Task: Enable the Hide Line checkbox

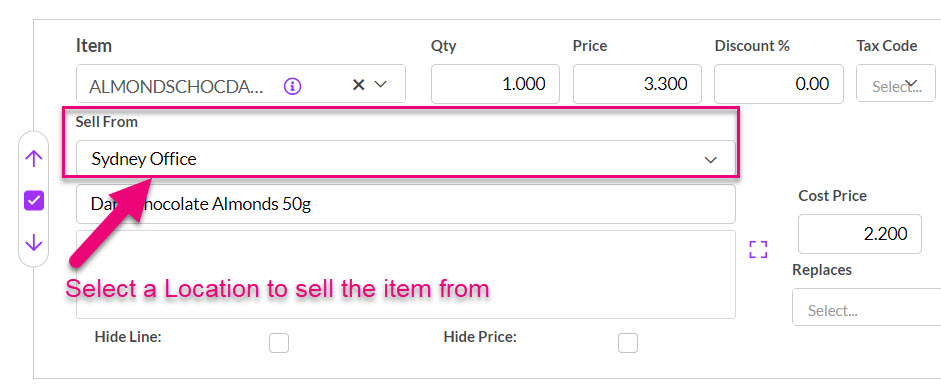Action: pos(278,343)
